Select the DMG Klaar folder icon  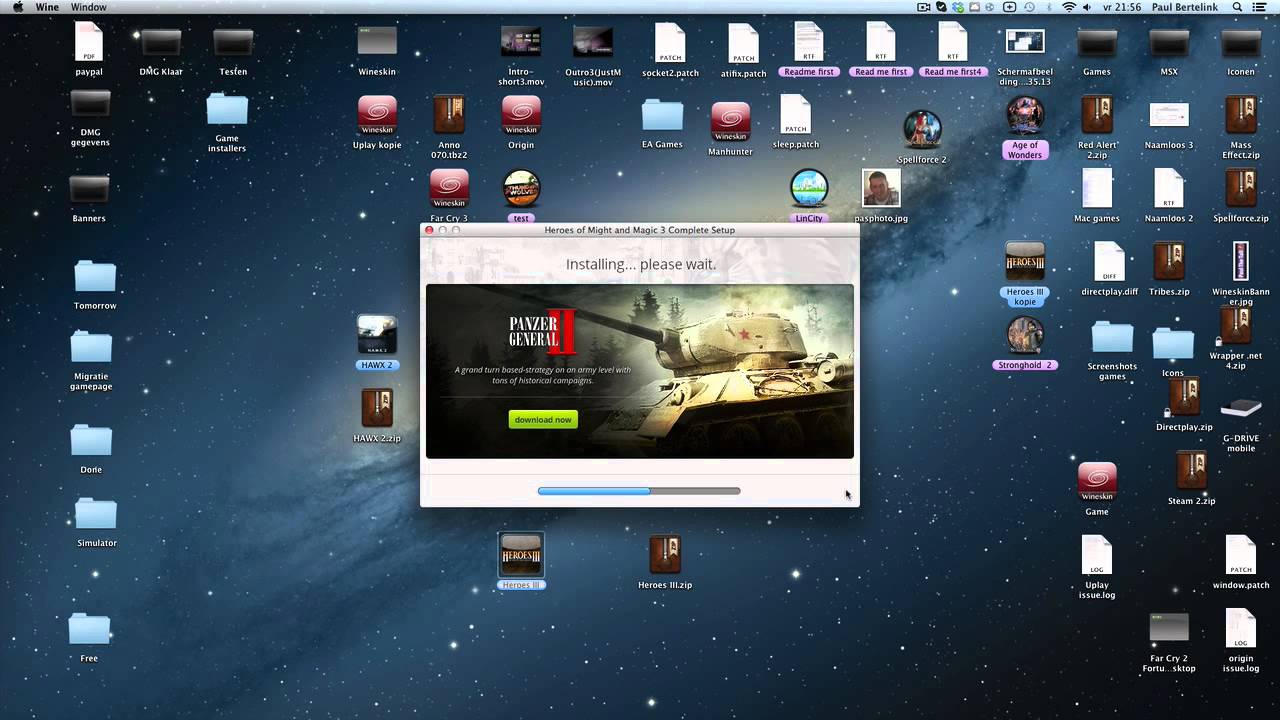coord(161,42)
